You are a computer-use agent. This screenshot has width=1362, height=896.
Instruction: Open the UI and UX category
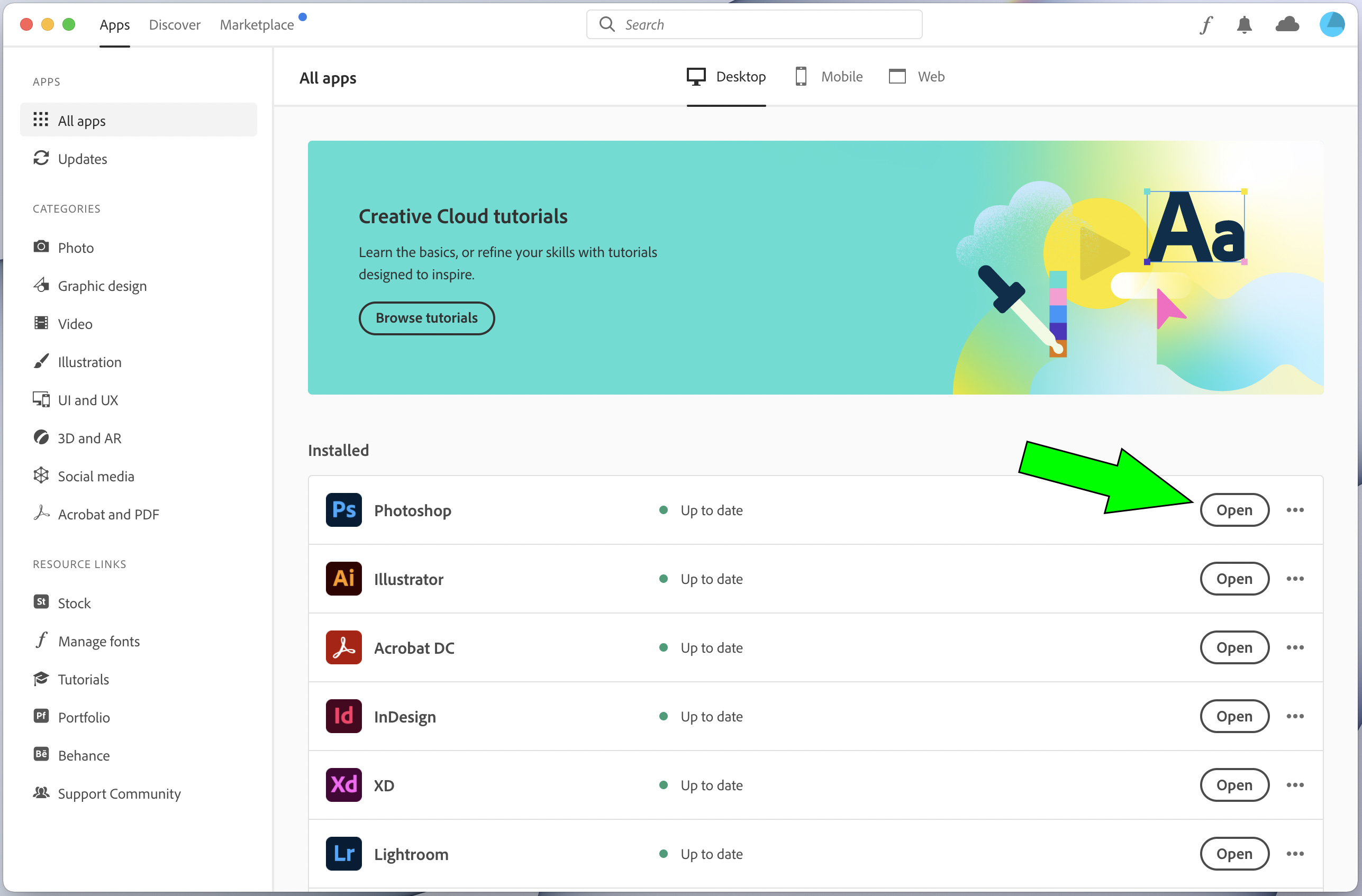pos(76,399)
